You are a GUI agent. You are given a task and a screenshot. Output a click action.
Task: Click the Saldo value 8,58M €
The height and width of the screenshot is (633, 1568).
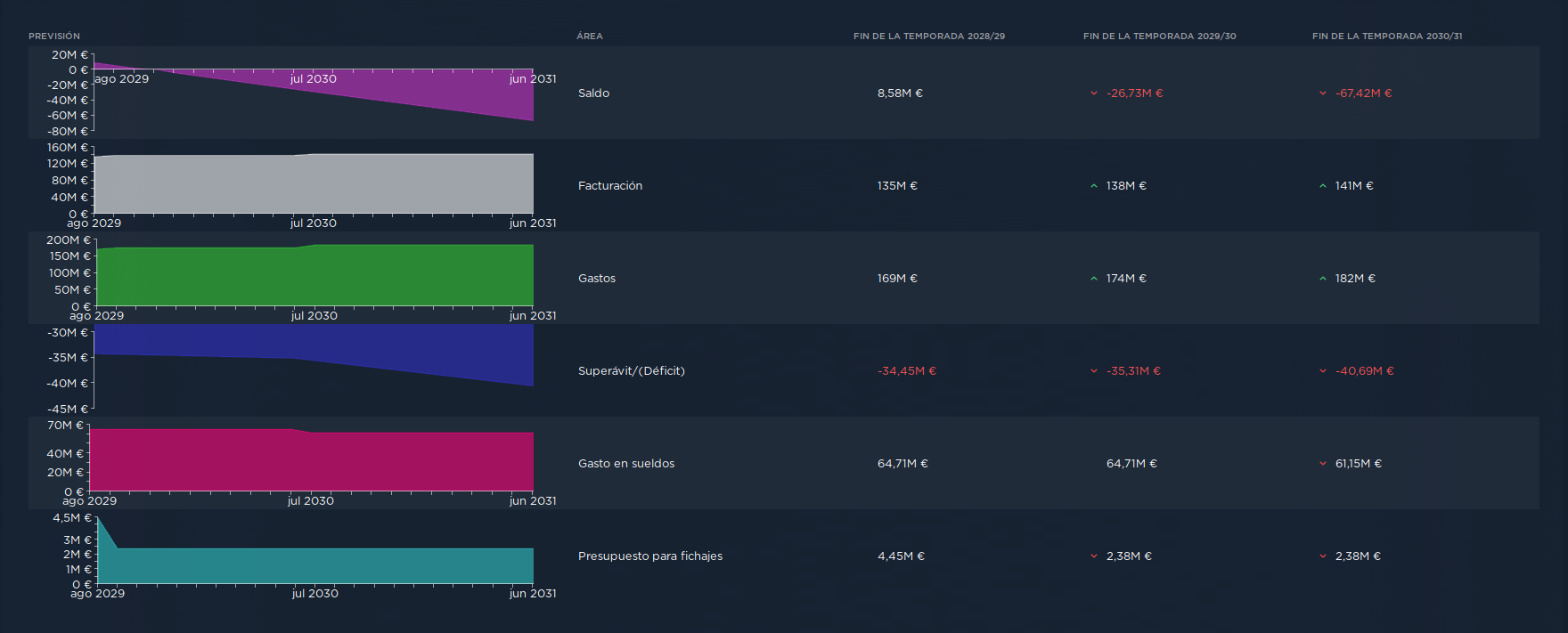point(900,93)
